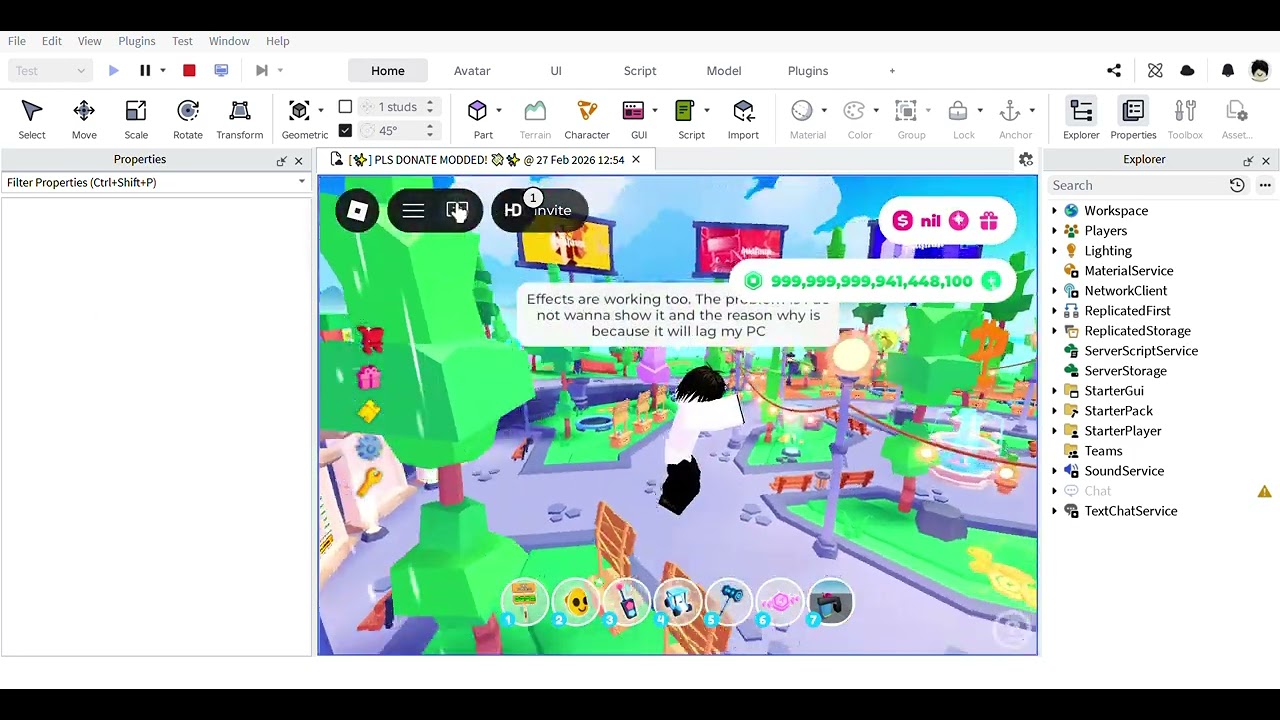Click the Import button
This screenshot has height=720, width=1280.
743,119
